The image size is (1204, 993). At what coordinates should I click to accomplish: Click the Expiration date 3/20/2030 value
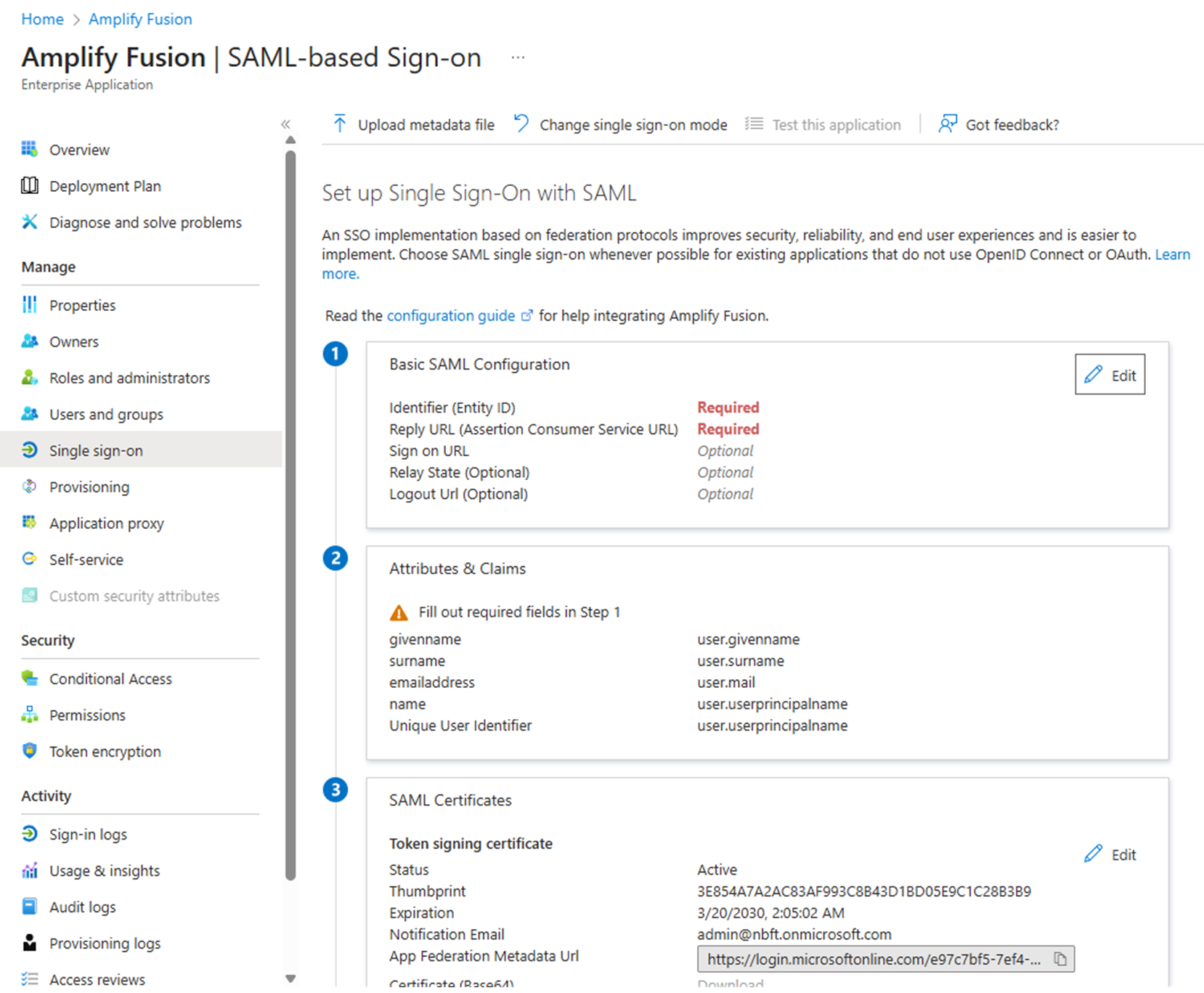(771, 912)
